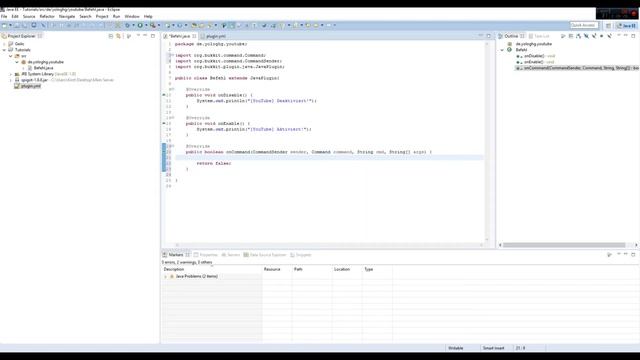Open the External Tools dropdown arrow
This screenshot has height=360, width=640.
coord(159,25)
